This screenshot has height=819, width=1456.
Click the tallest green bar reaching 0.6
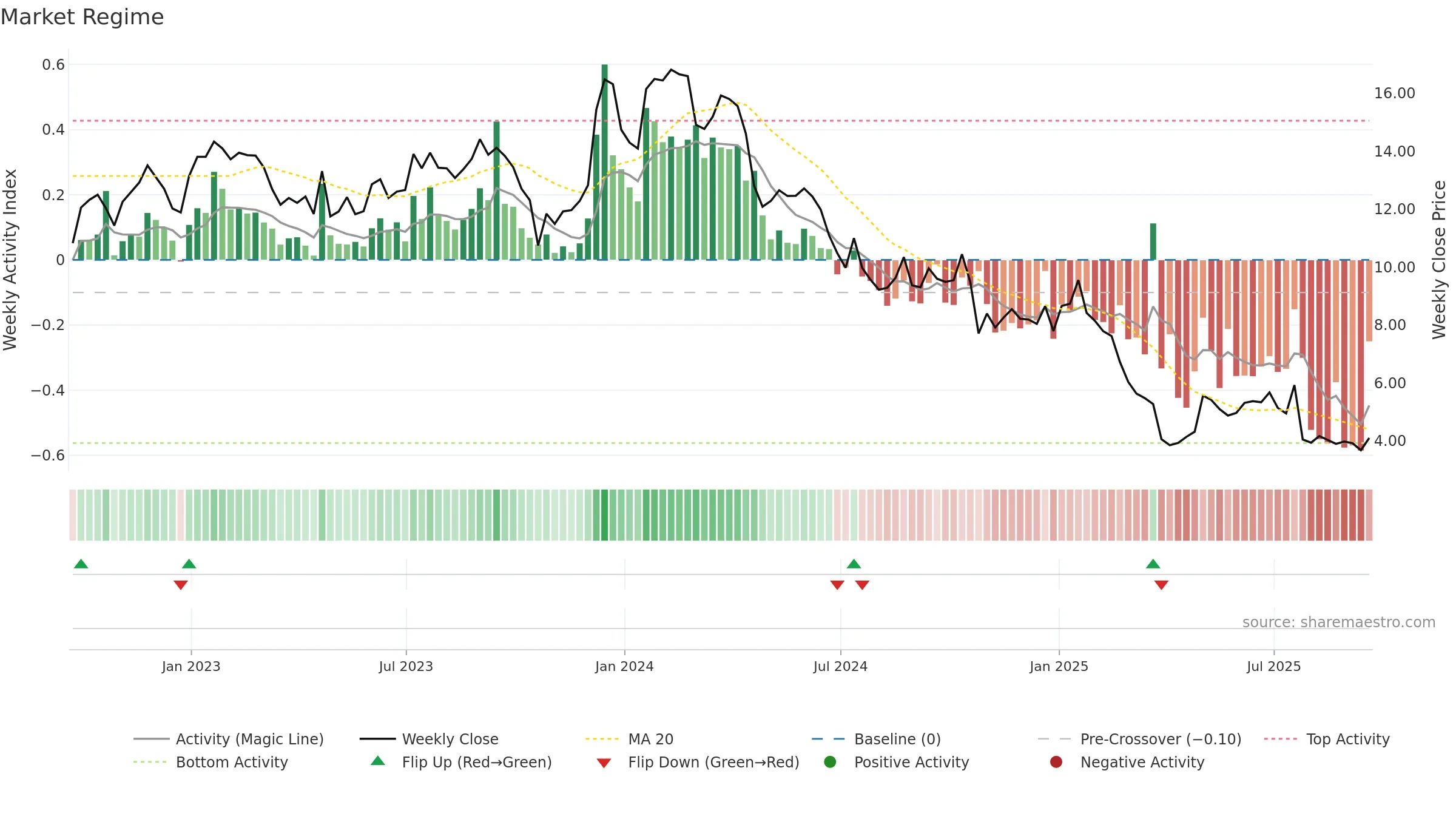(604, 162)
